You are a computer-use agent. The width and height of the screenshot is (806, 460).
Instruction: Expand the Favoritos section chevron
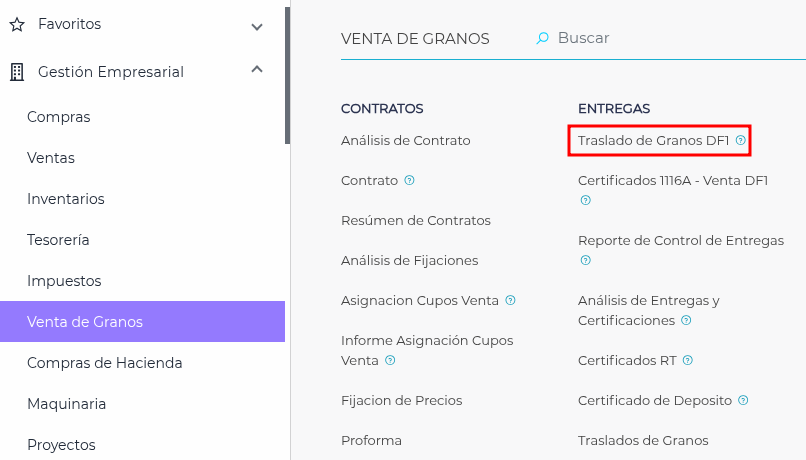[257, 26]
